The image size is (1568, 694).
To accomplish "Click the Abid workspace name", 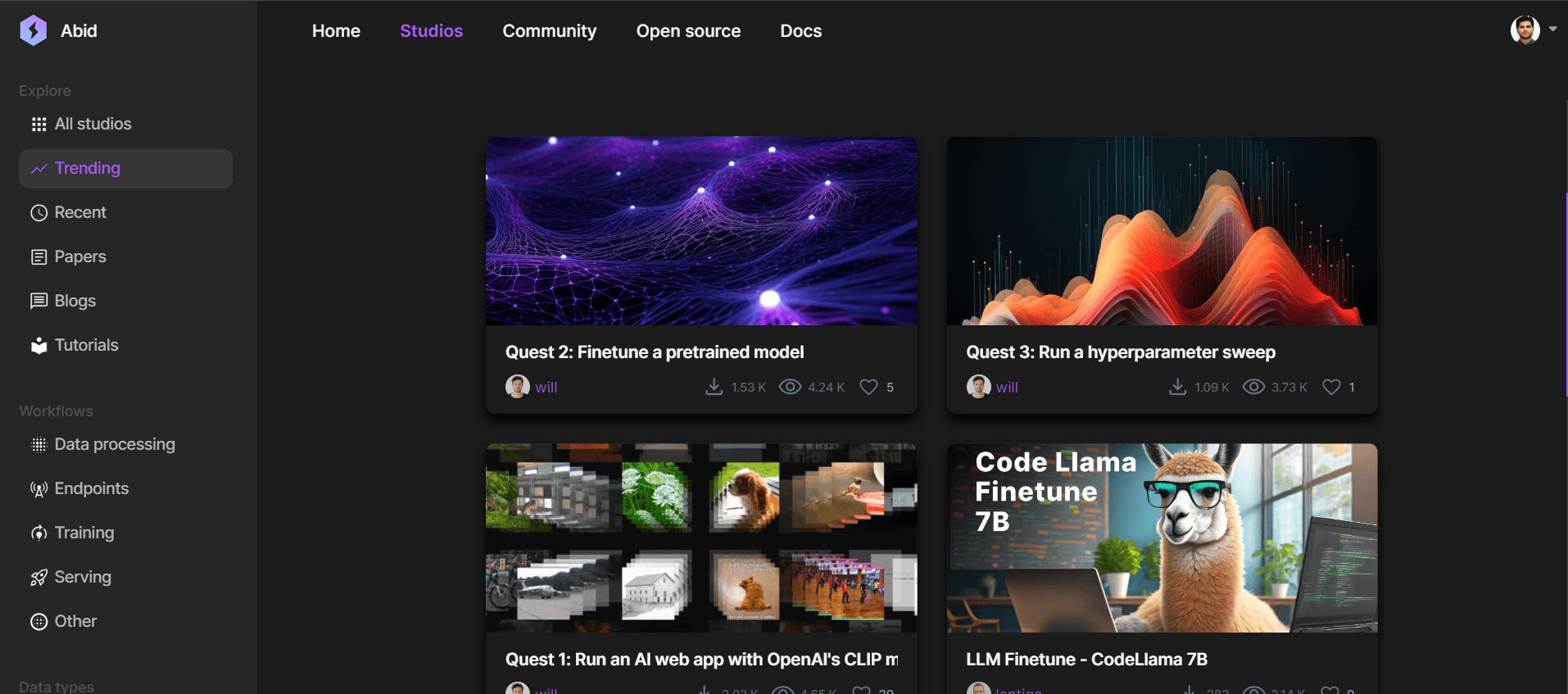I will coord(79,31).
